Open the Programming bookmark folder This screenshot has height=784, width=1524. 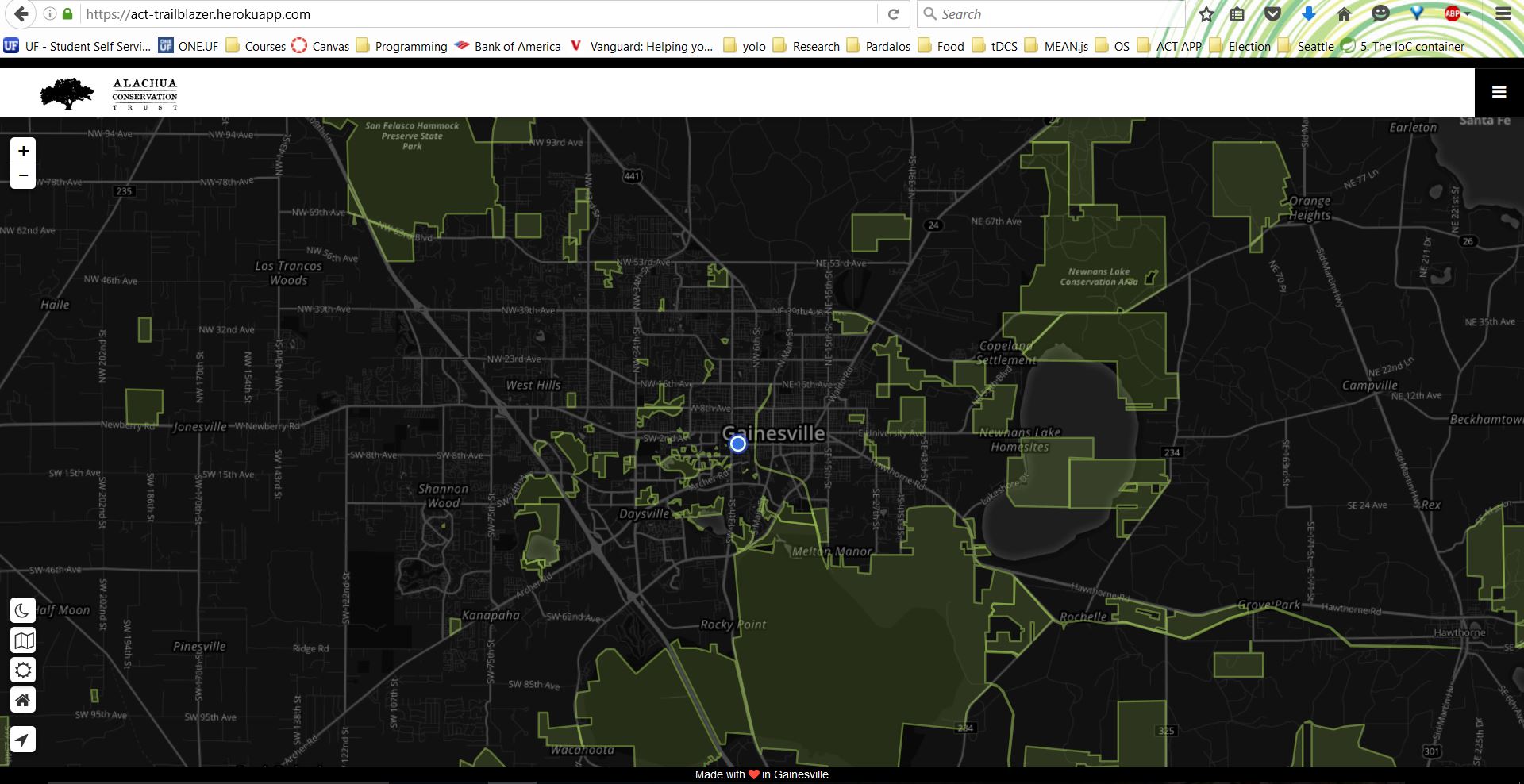point(402,46)
